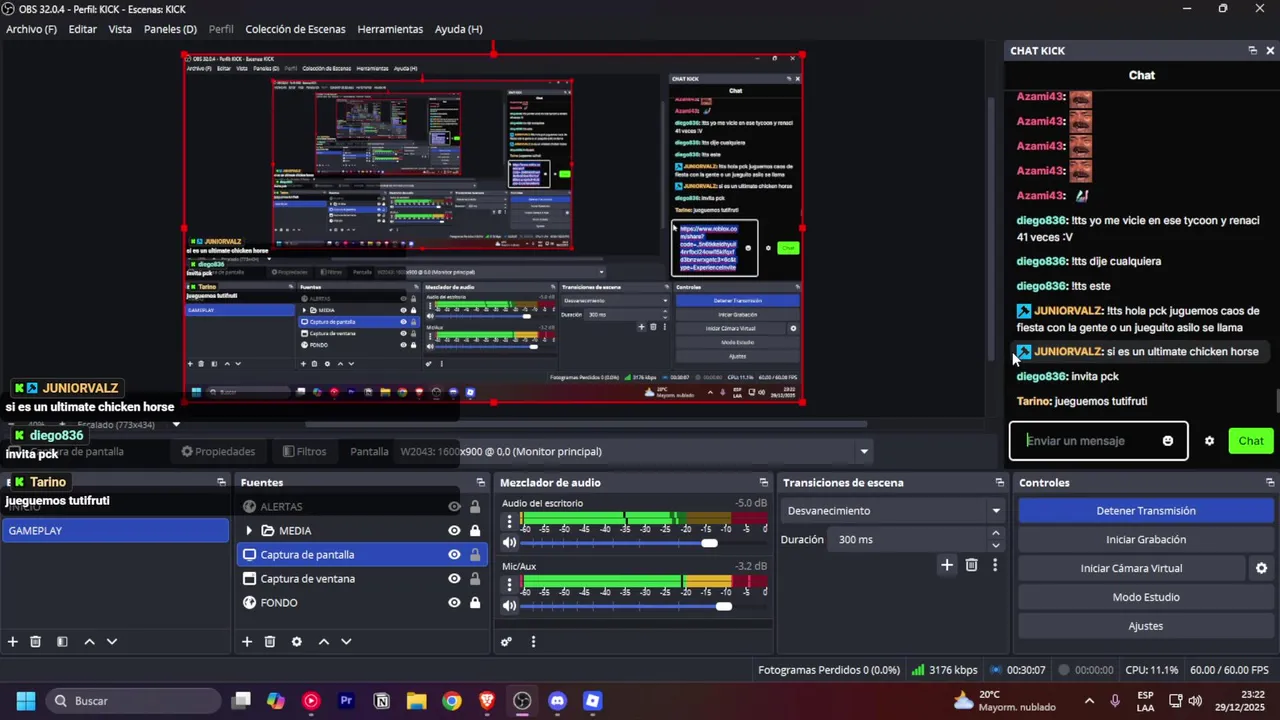Remove scene transition trash icon
1280x720 pixels.
tap(971, 565)
